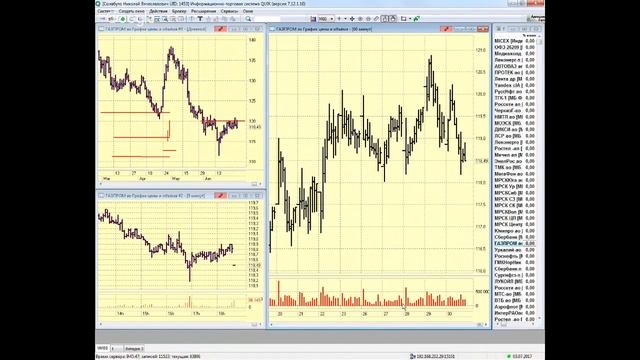640x360 pixels.
Task: Click left scroll arrow under daily chart
Action: tap(101, 184)
